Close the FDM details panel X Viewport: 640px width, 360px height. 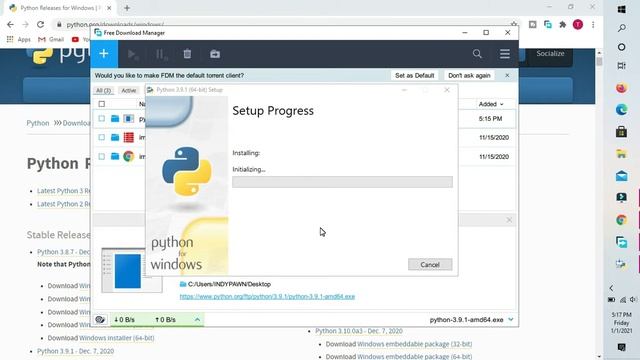point(509,220)
